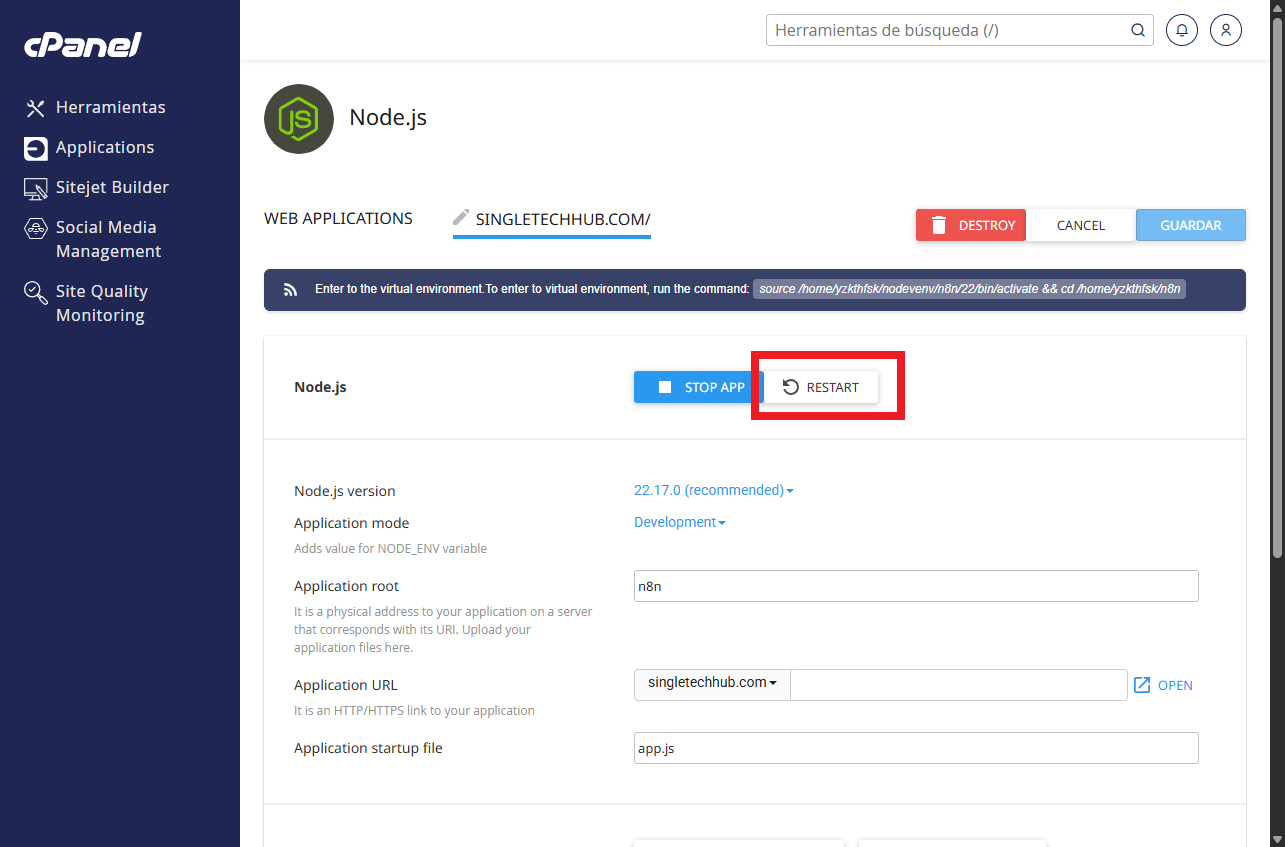Viewport: 1285px width, 847px height.
Task: Click the RSS feed icon in the info banner
Action: pos(290,290)
